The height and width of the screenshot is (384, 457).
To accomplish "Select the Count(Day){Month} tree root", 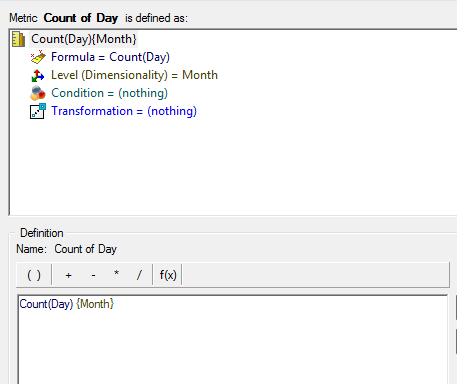I will (84, 39).
